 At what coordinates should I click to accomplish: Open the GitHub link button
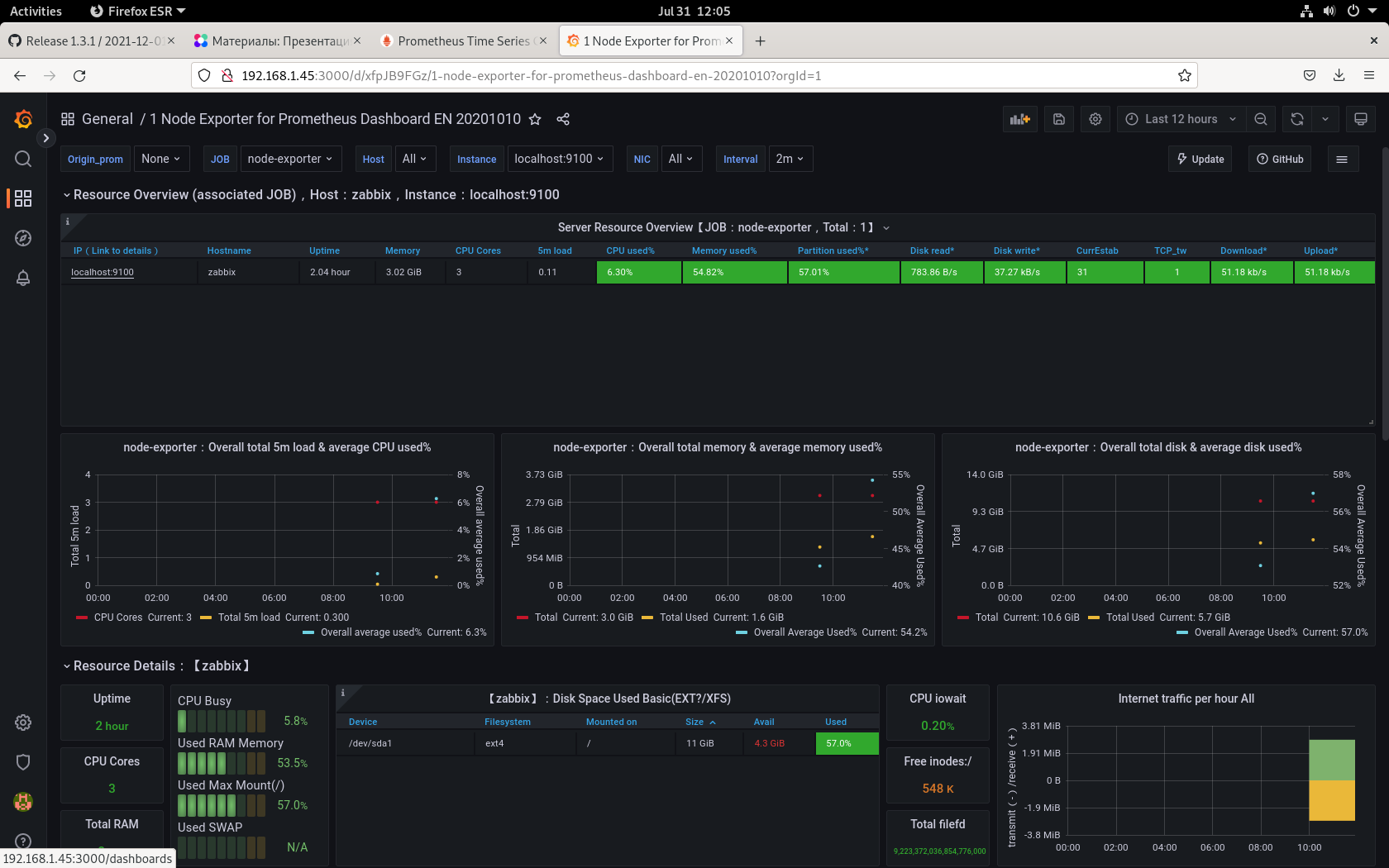(x=1280, y=159)
